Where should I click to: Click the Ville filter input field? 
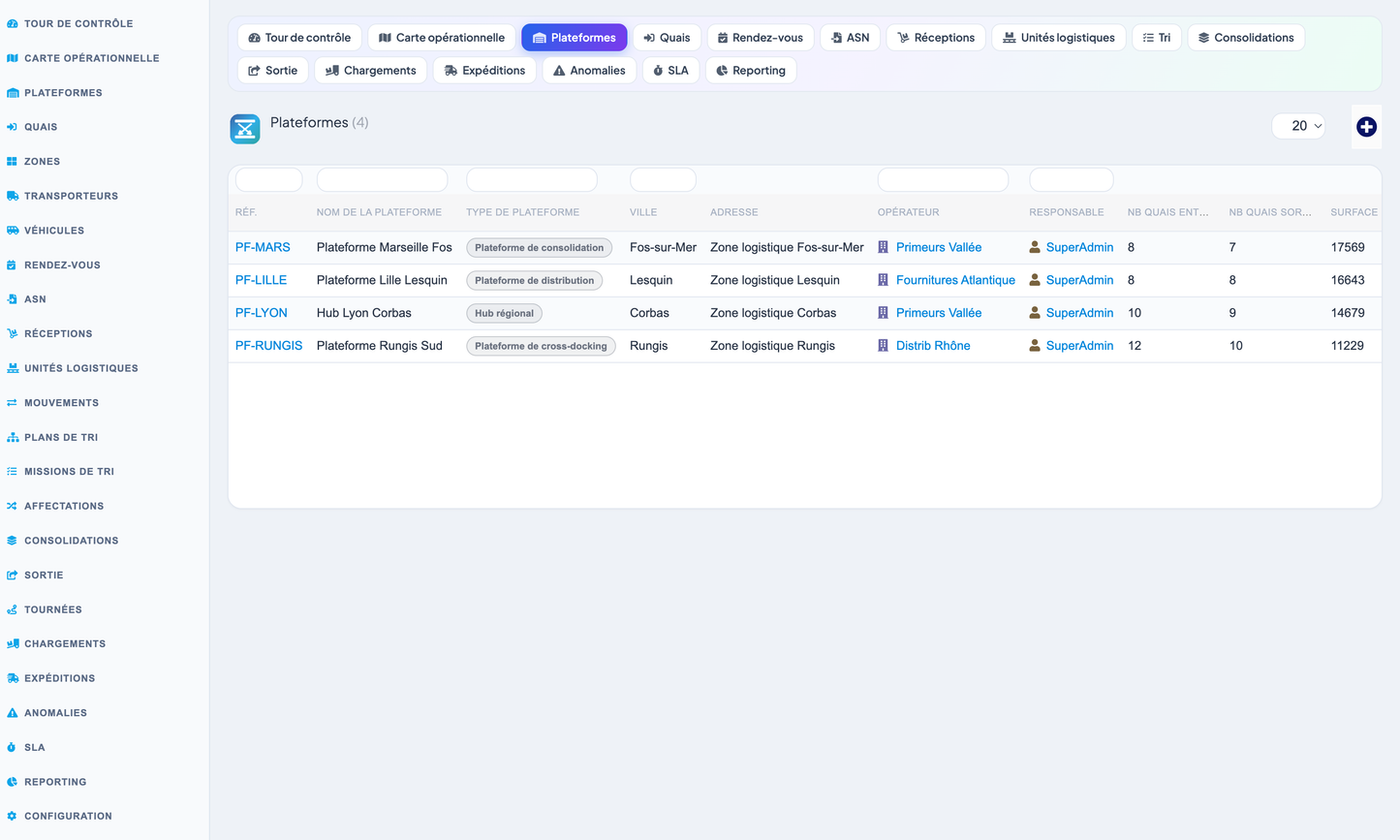663,179
